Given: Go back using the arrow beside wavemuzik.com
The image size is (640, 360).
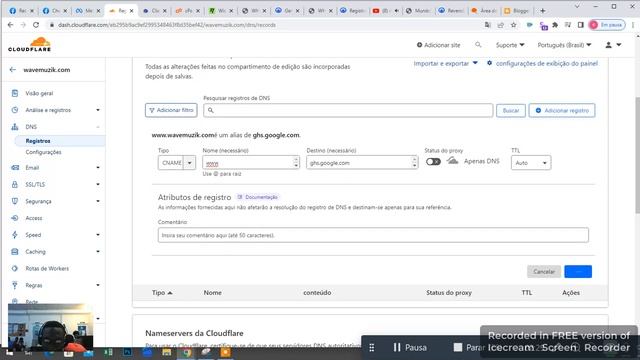Looking at the screenshot, I should [13, 70].
